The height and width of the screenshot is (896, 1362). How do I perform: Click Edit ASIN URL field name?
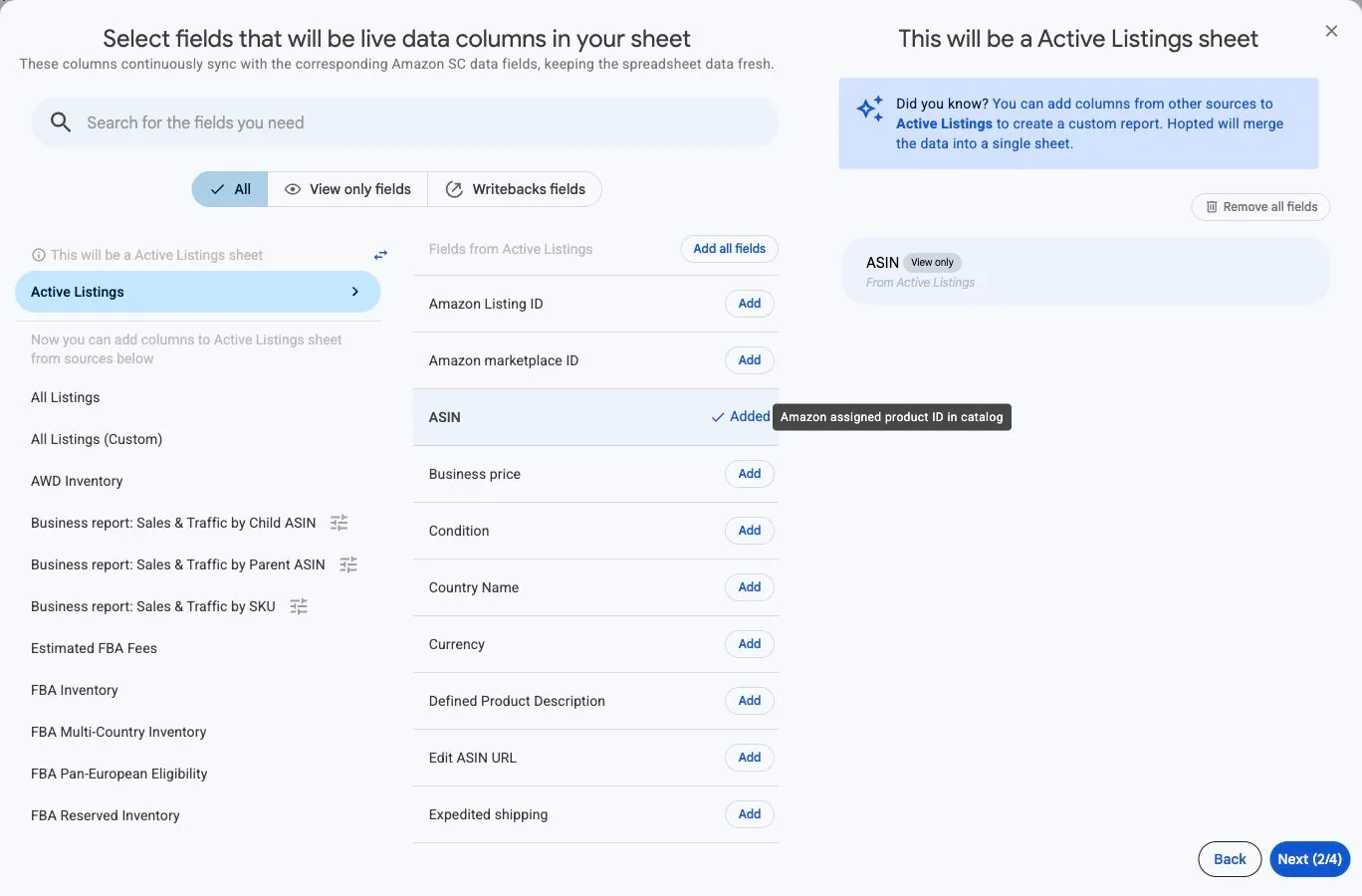473,758
